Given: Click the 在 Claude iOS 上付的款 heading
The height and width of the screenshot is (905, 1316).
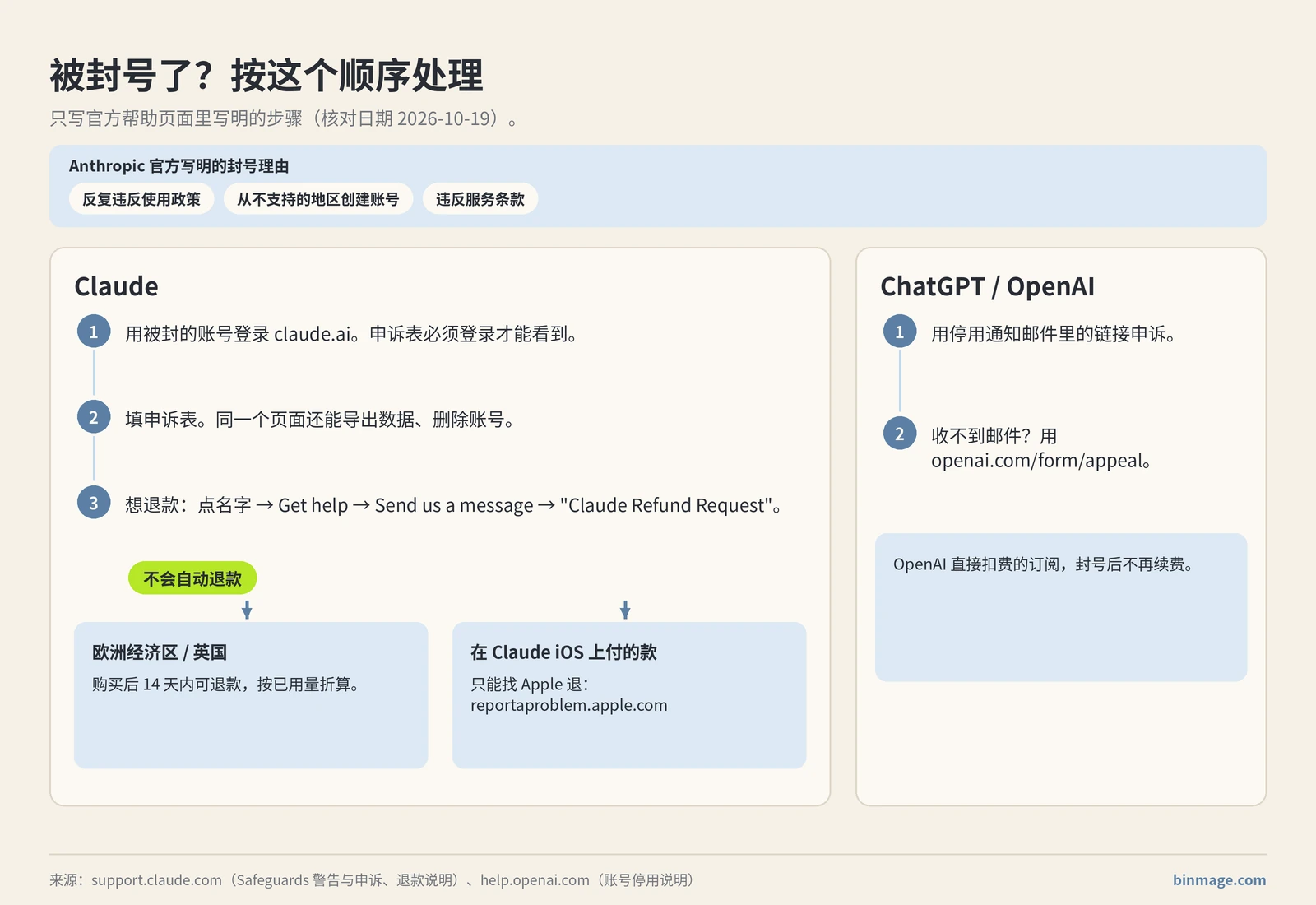Looking at the screenshot, I should (564, 652).
